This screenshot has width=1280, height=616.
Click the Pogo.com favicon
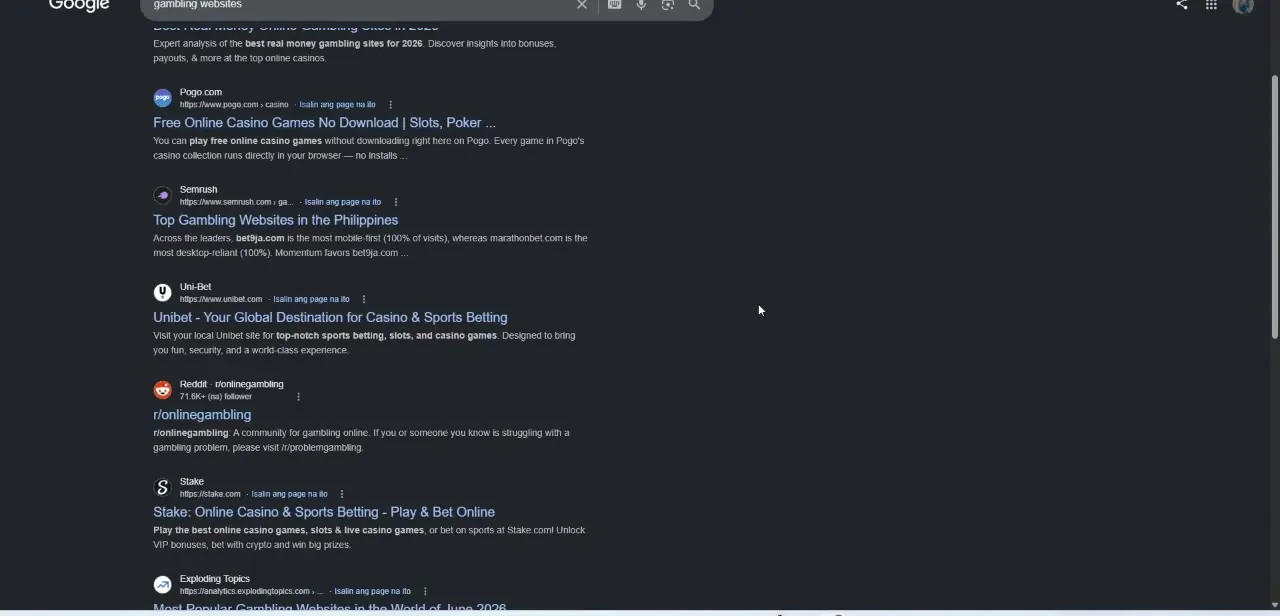[x=162, y=98]
